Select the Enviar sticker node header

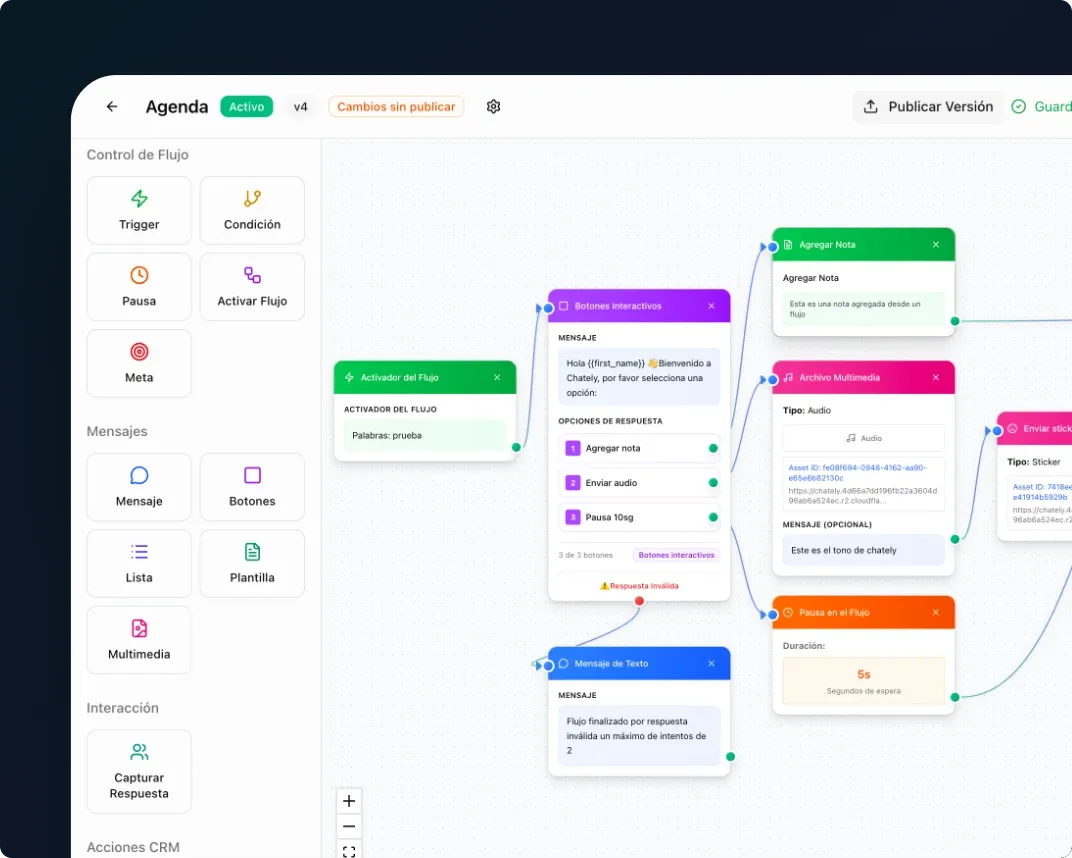[x=1034, y=429]
